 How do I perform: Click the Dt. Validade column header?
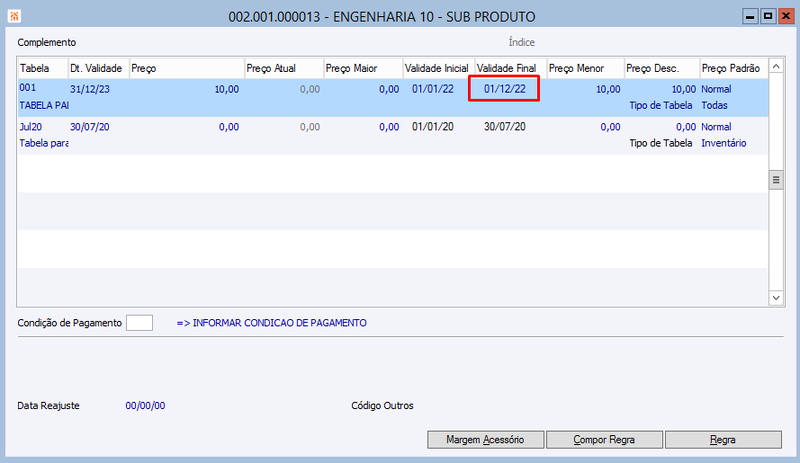pos(98,68)
